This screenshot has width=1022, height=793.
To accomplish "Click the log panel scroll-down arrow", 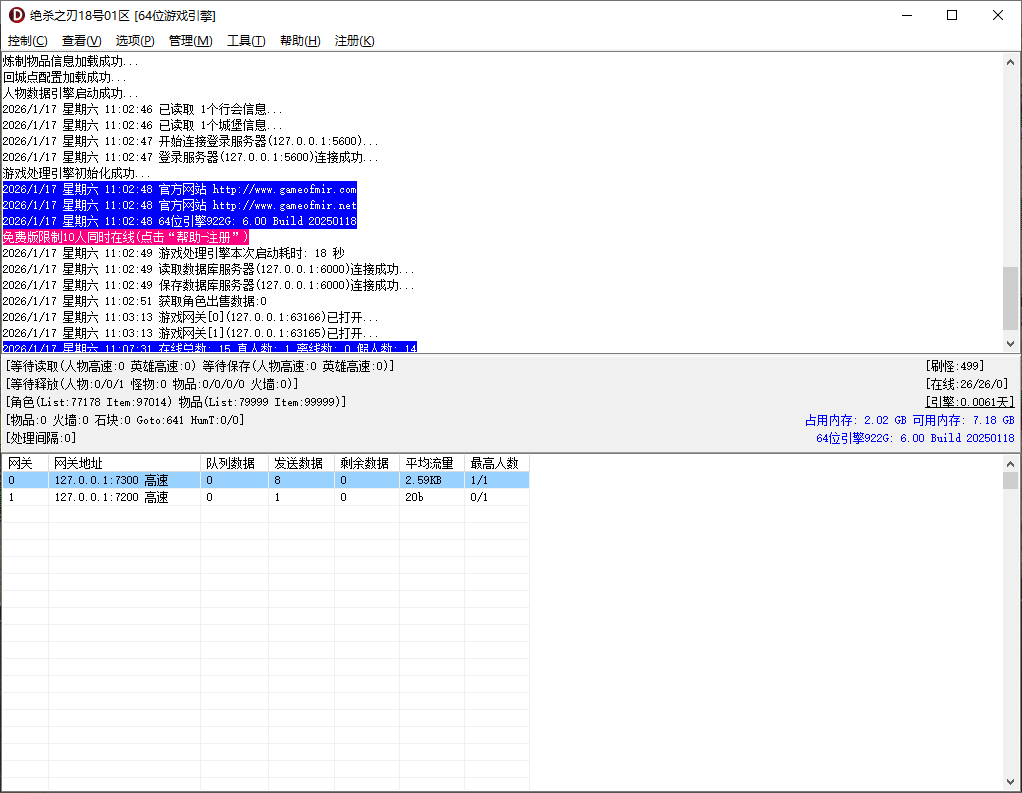I will click(1011, 343).
